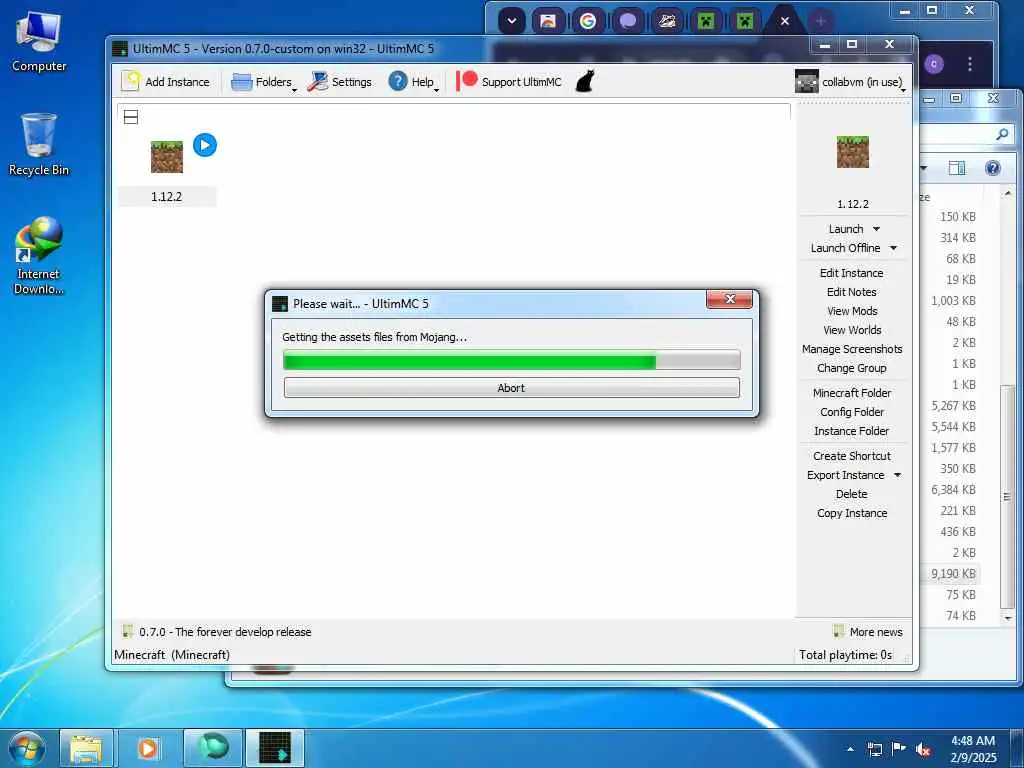Switch to the Google browser tab
The image size is (1024, 768).
pos(588,21)
